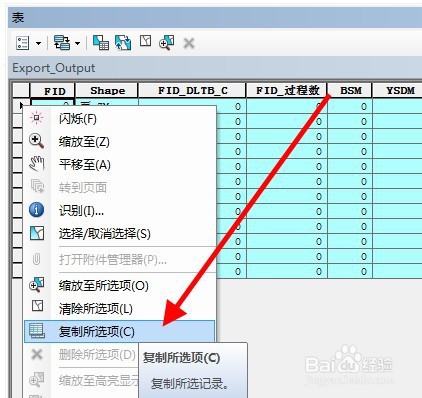The width and height of the screenshot is (422, 398).
Task: Open the Table Options menu icon
Action: click(22, 43)
